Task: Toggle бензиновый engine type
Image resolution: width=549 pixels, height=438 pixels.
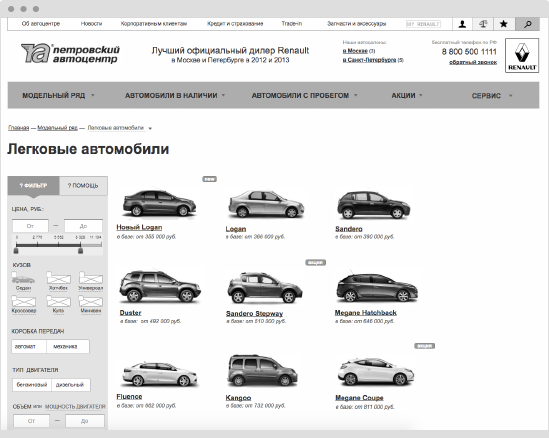Action: point(32,384)
